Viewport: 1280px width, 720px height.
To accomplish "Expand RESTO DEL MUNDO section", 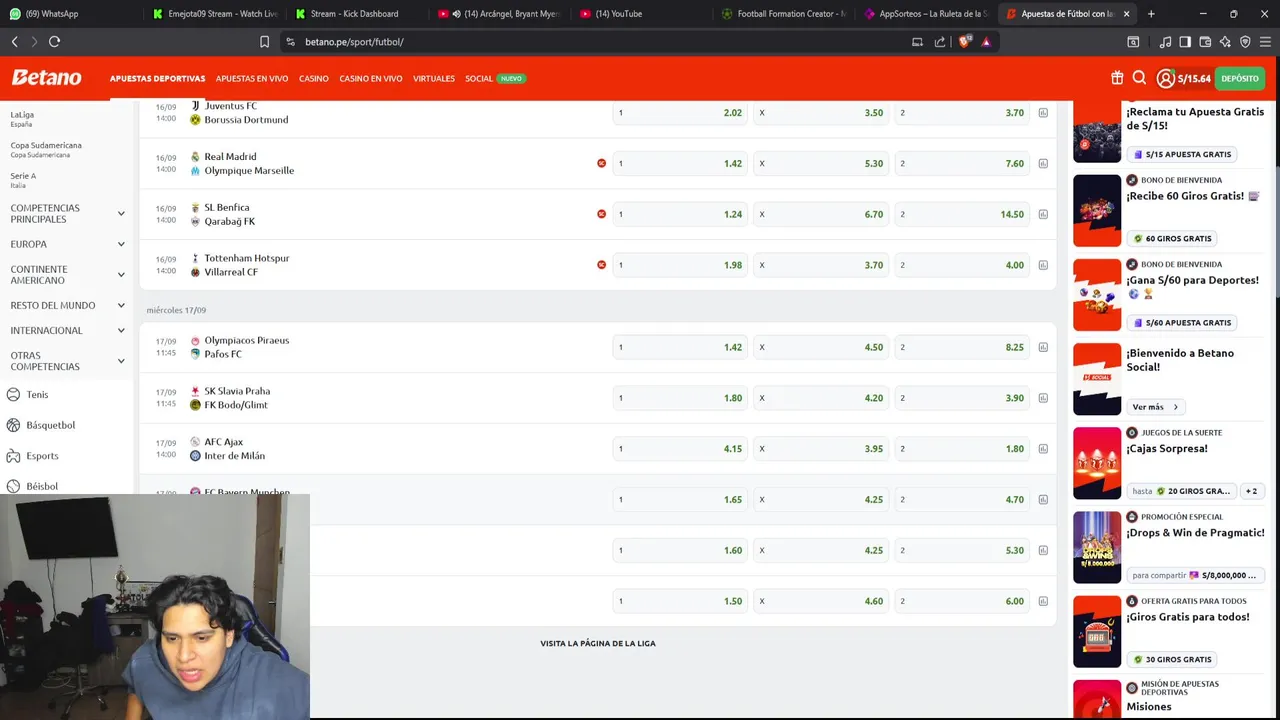I will click(67, 305).
